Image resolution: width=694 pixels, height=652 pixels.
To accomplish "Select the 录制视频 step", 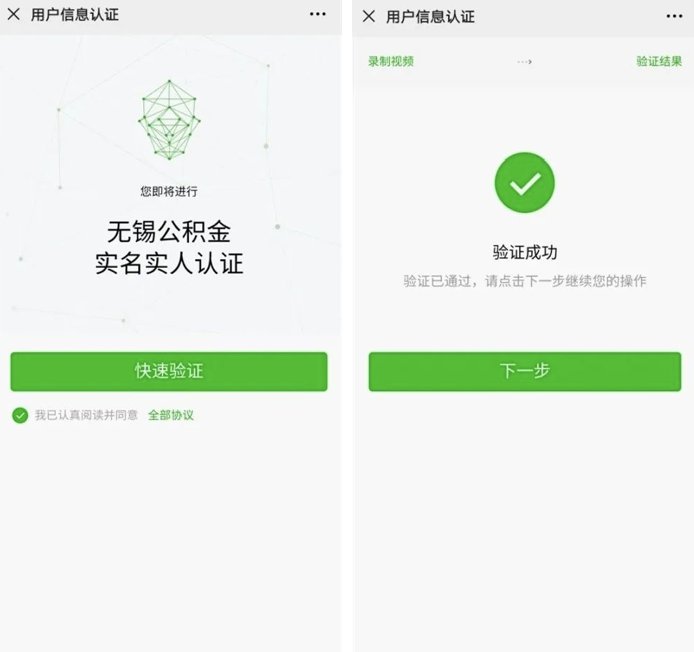I will (391, 61).
